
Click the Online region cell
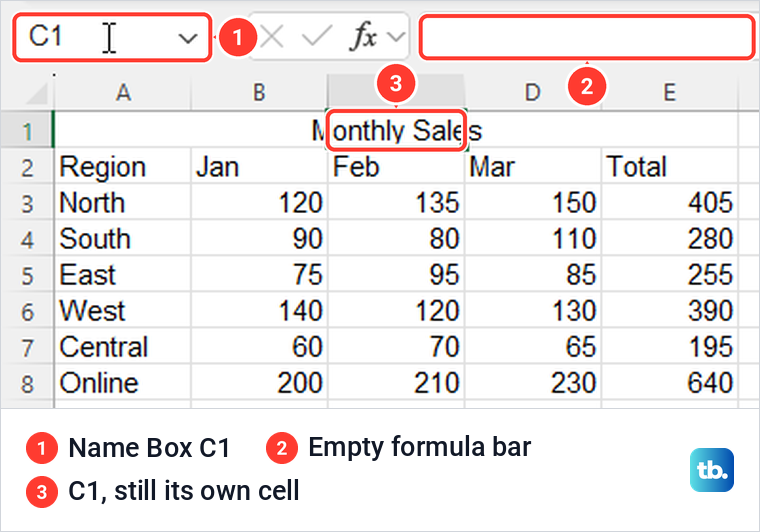click(123, 382)
